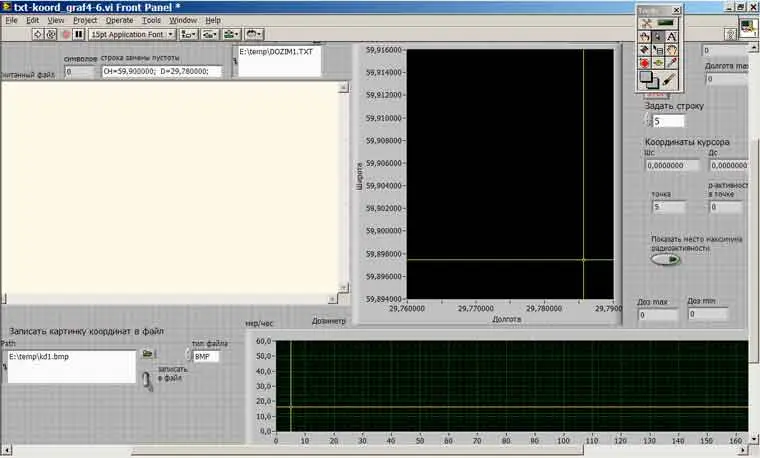This screenshot has width=760, height=458.
Task: Toggle the show maximum radioactivity switch
Action: (x=665, y=260)
